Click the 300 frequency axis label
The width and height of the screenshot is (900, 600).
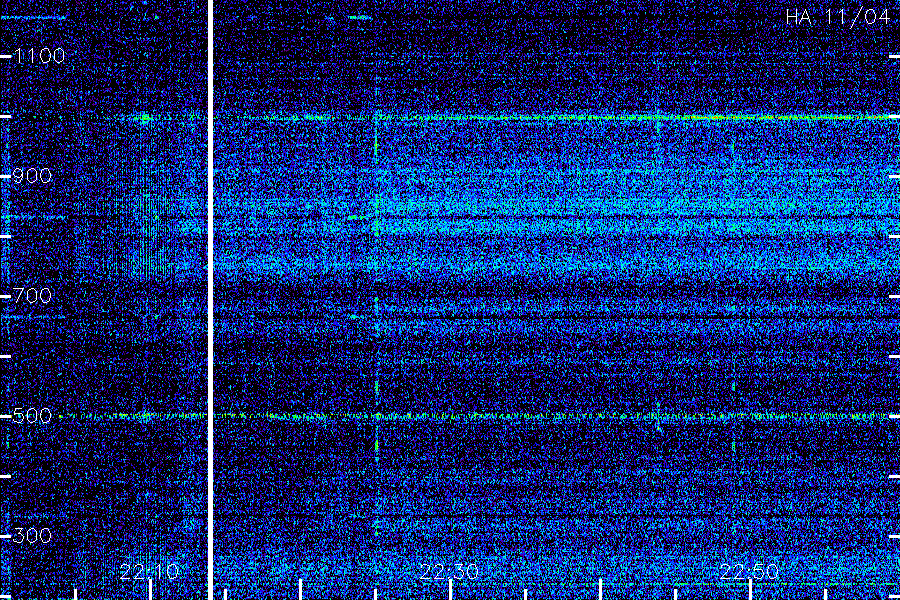click(x=32, y=536)
